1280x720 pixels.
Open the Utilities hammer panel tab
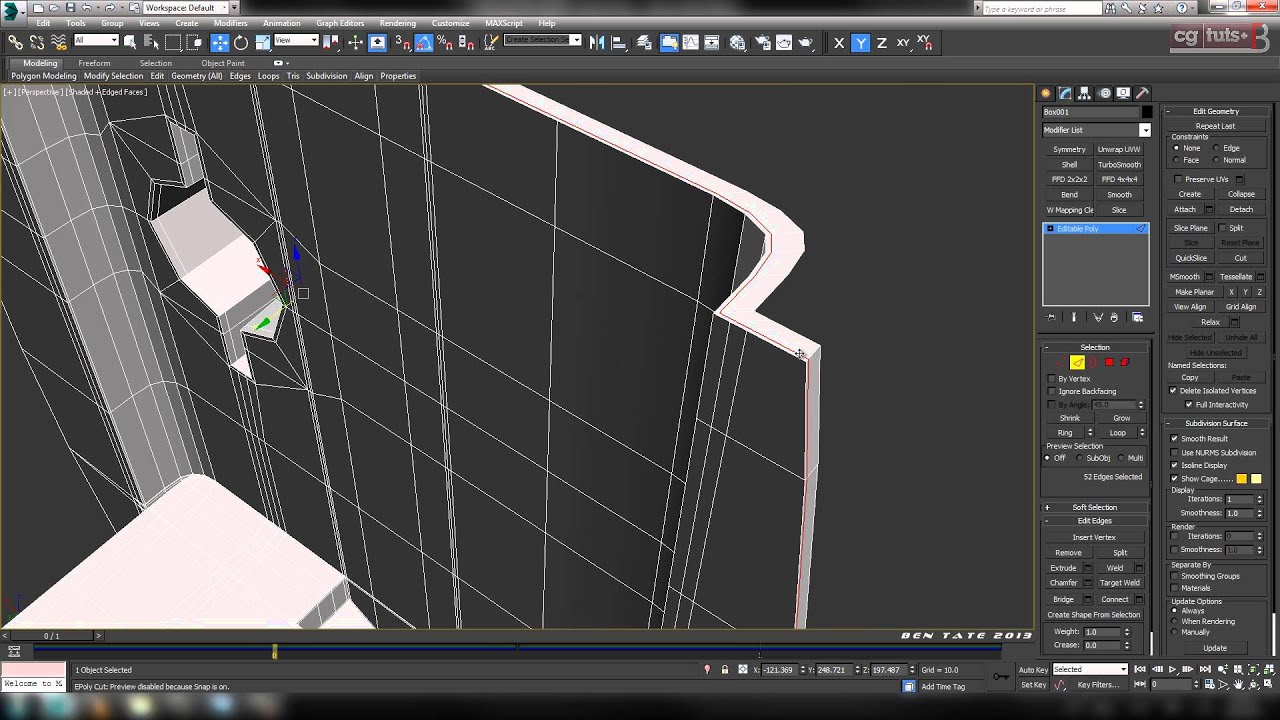pyautogui.click(x=1143, y=93)
